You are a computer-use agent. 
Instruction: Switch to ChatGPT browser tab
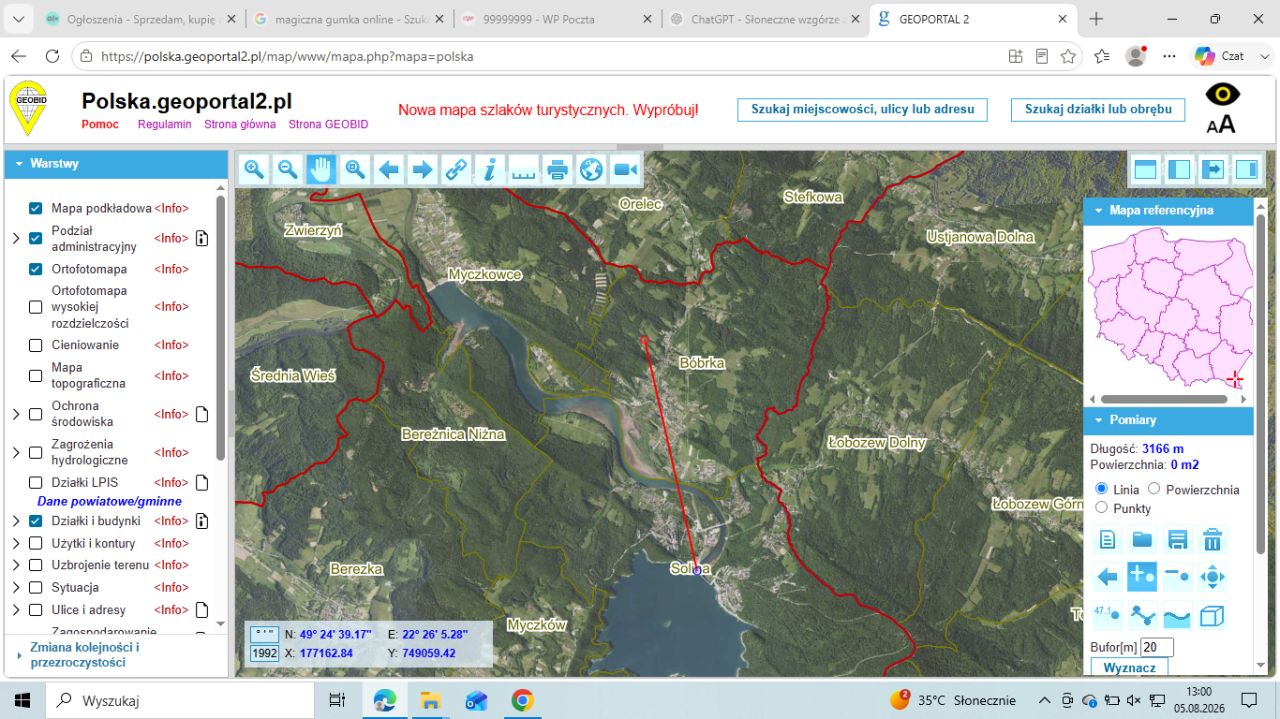click(764, 19)
